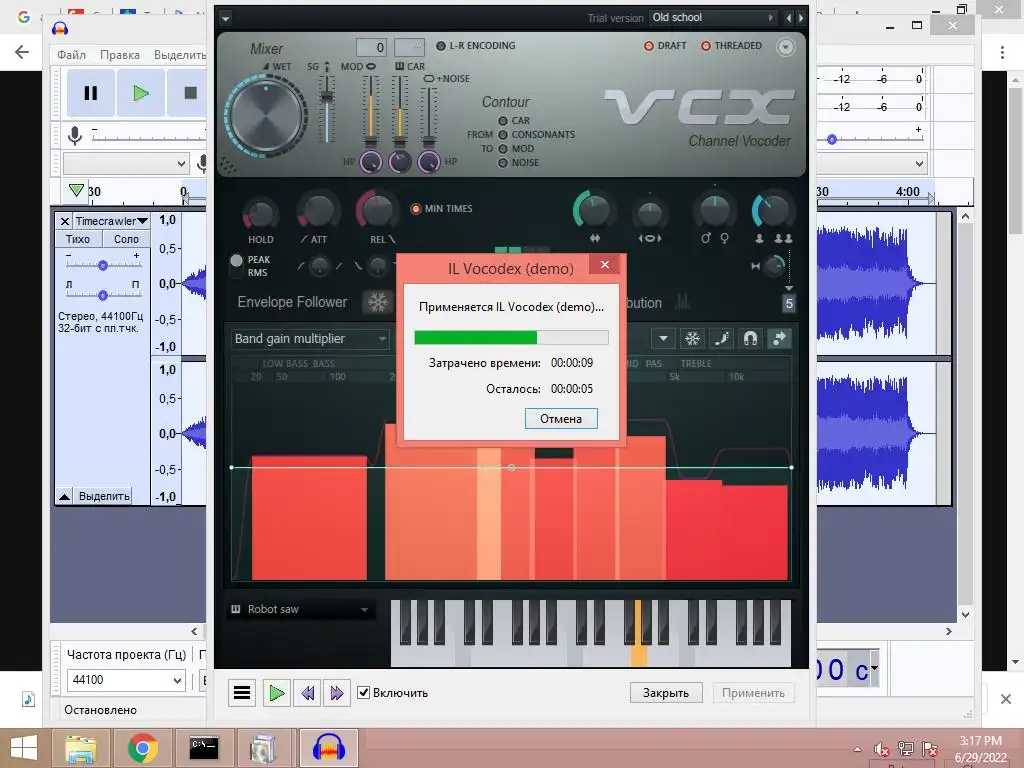Image resolution: width=1024 pixels, height=768 pixels.
Task: Click the Закрыть button
Action: [x=666, y=693]
